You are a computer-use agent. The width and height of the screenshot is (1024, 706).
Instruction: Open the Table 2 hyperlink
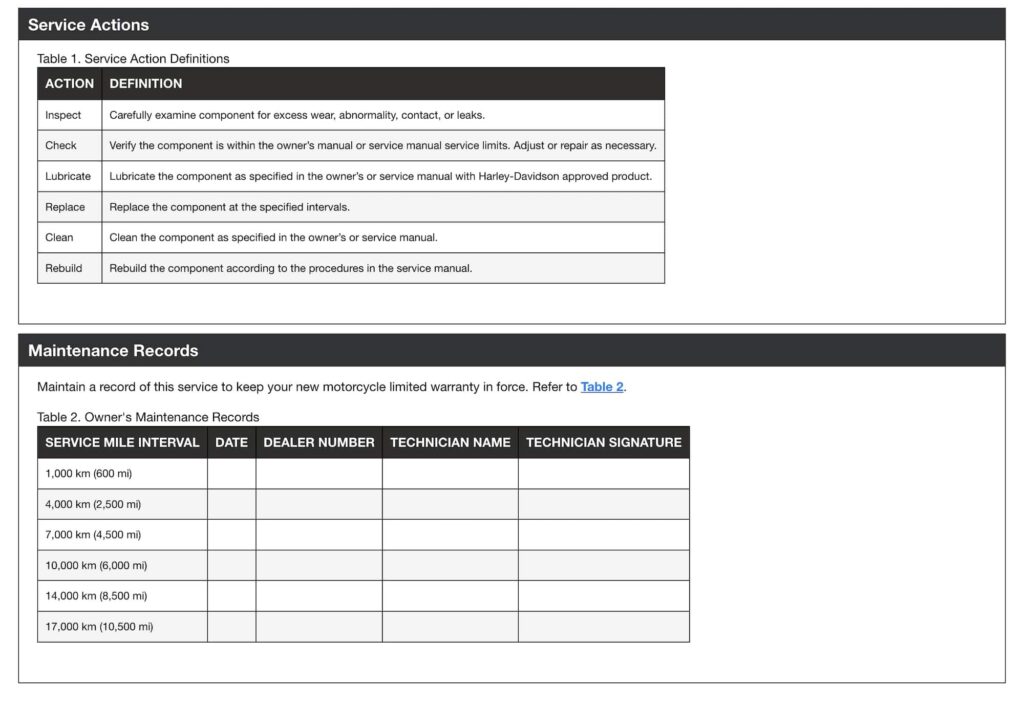601,386
